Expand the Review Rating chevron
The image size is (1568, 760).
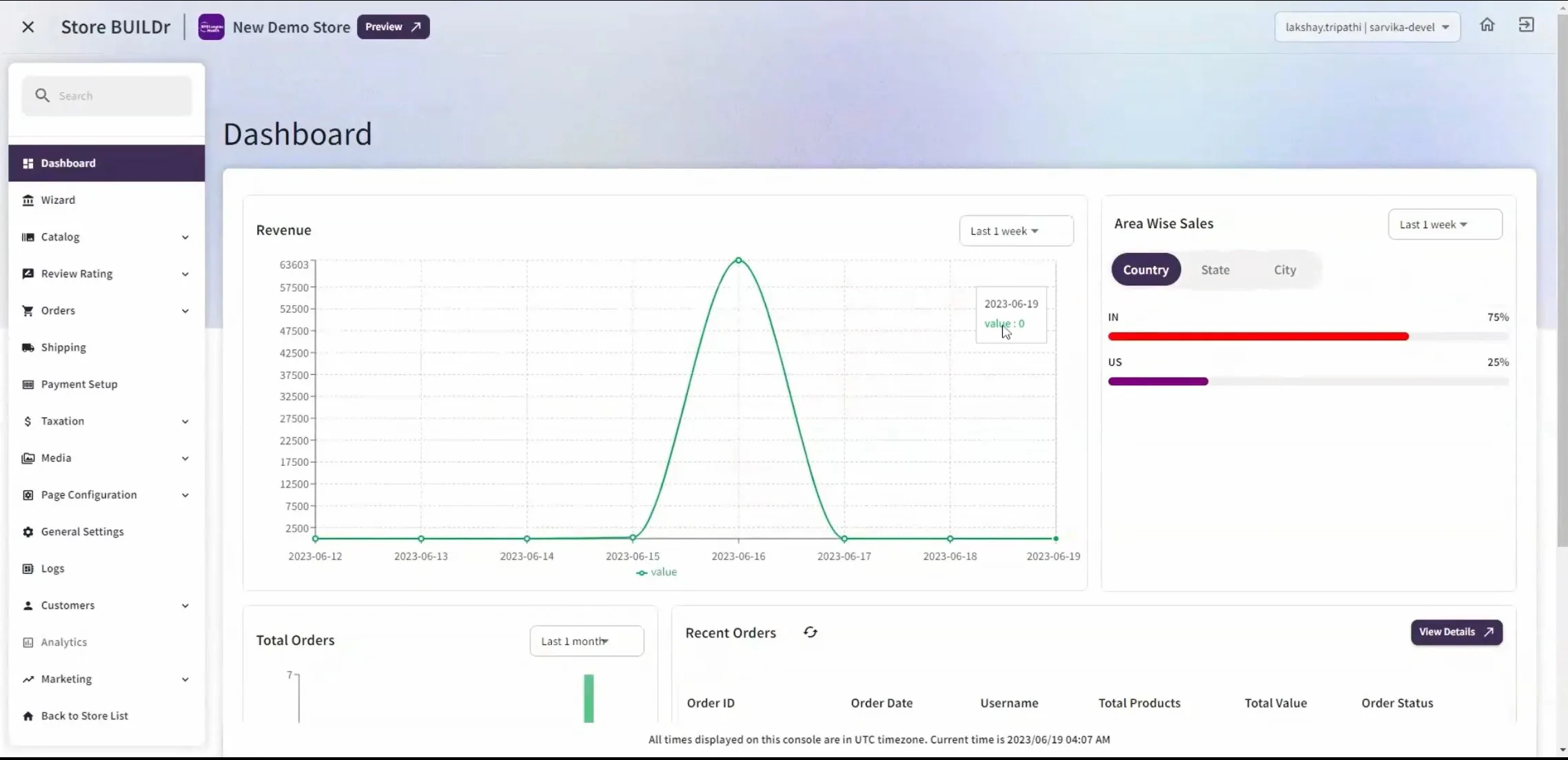point(185,274)
